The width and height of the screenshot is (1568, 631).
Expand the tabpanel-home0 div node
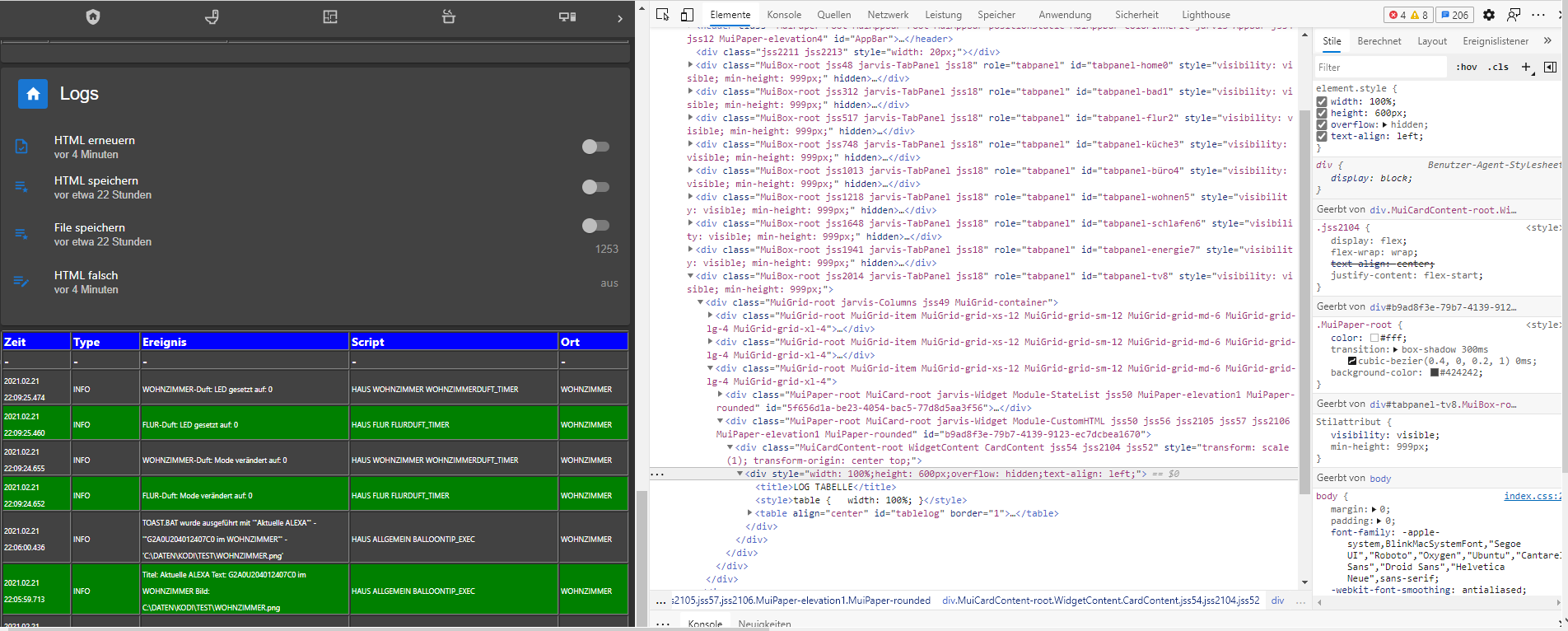(x=691, y=65)
